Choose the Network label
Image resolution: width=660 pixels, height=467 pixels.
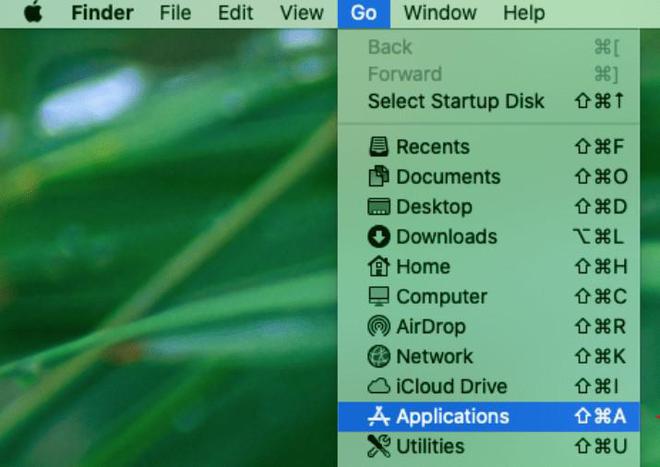pyautogui.click(x=434, y=357)
